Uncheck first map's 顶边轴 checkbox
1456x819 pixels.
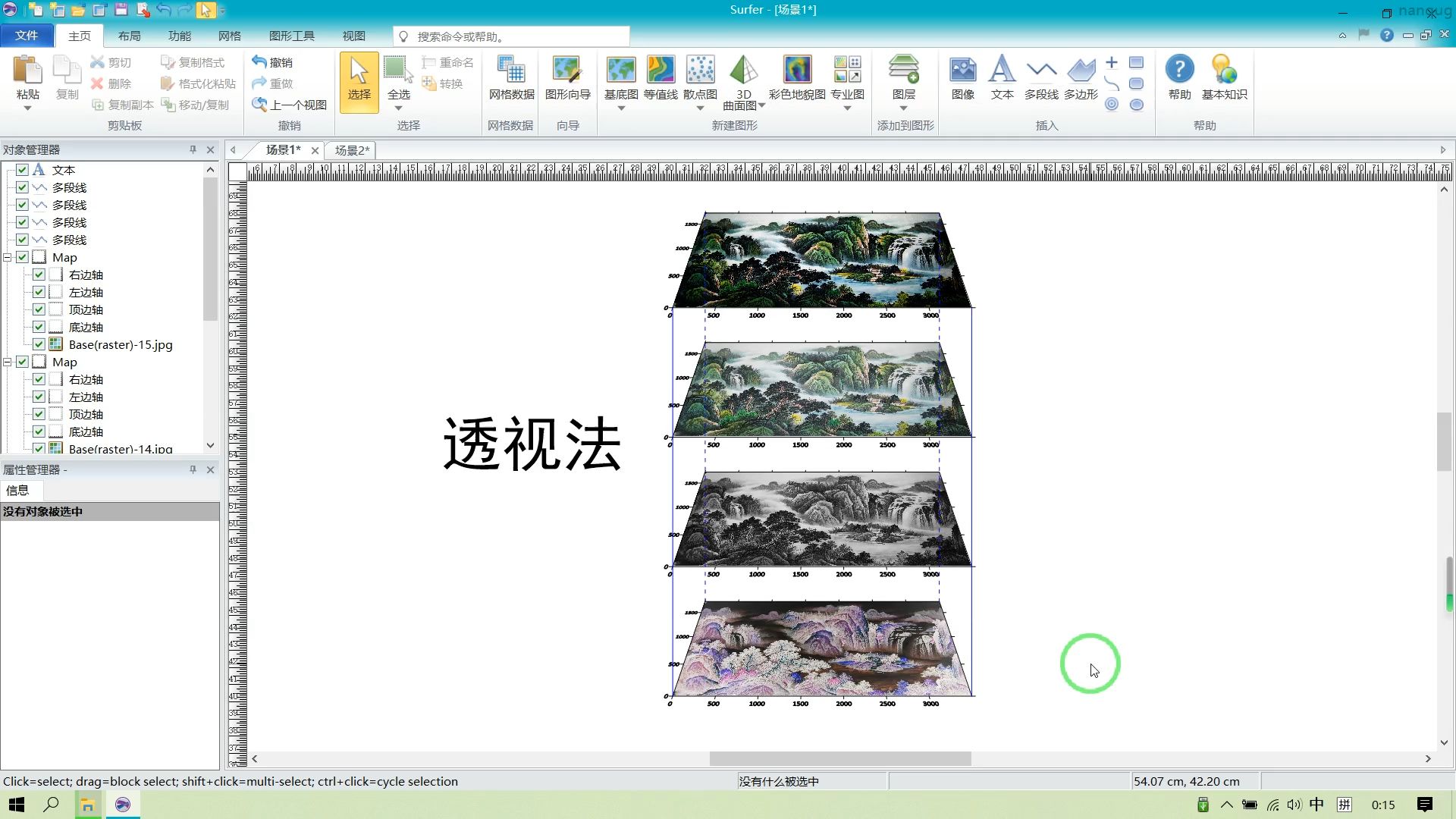tap(39, 309)
